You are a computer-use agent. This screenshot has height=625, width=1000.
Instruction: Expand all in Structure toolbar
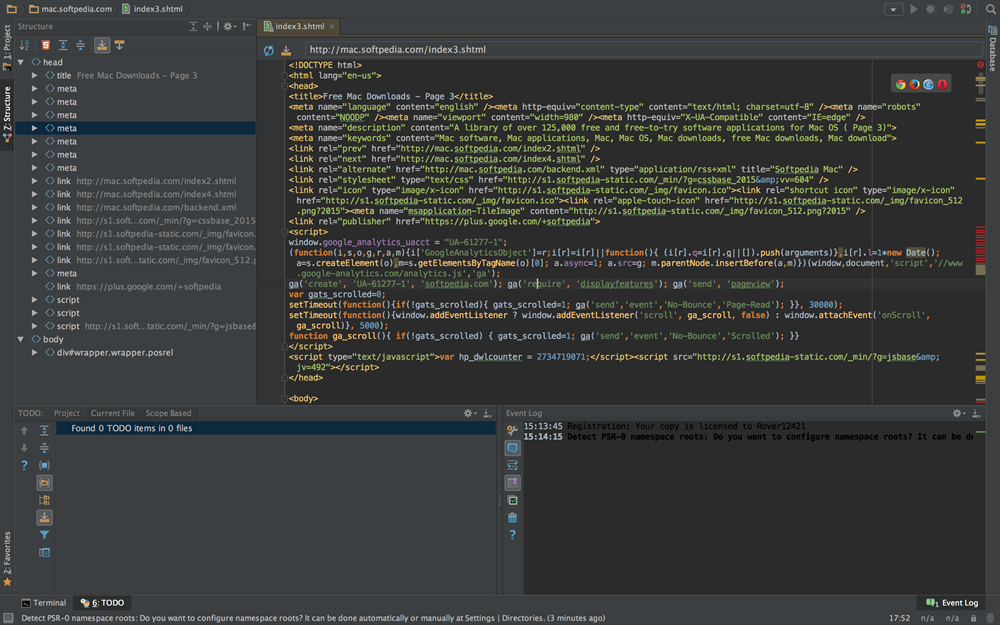coord(63,45)
